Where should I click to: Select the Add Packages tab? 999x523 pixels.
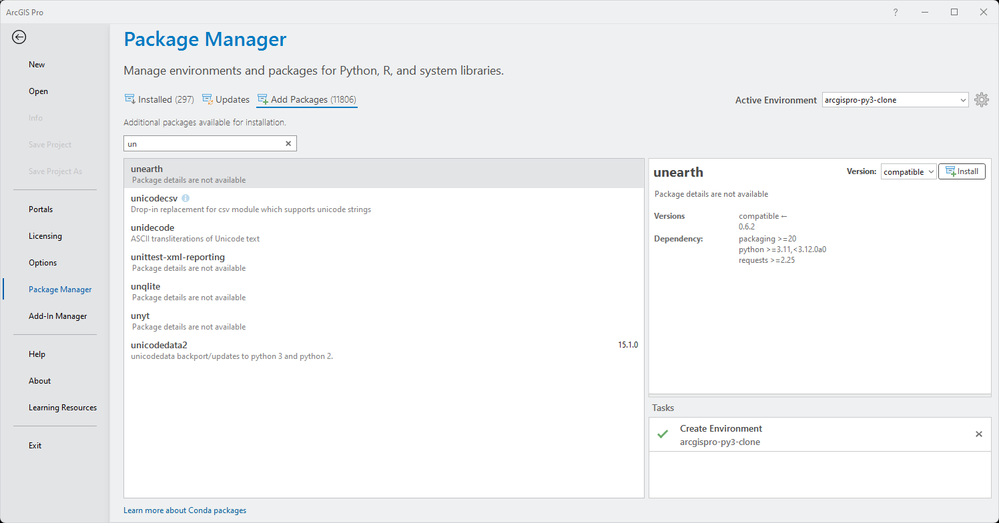[306, 99]
